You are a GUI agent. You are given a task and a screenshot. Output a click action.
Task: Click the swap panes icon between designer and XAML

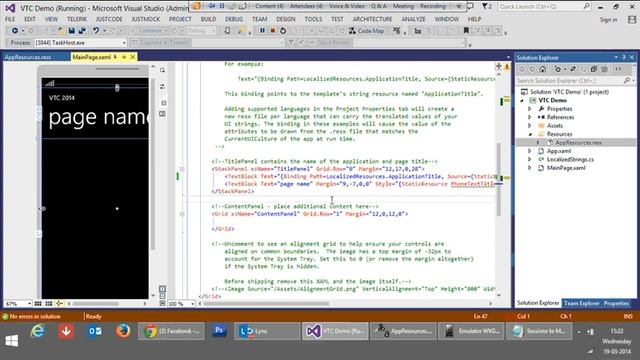162,87
